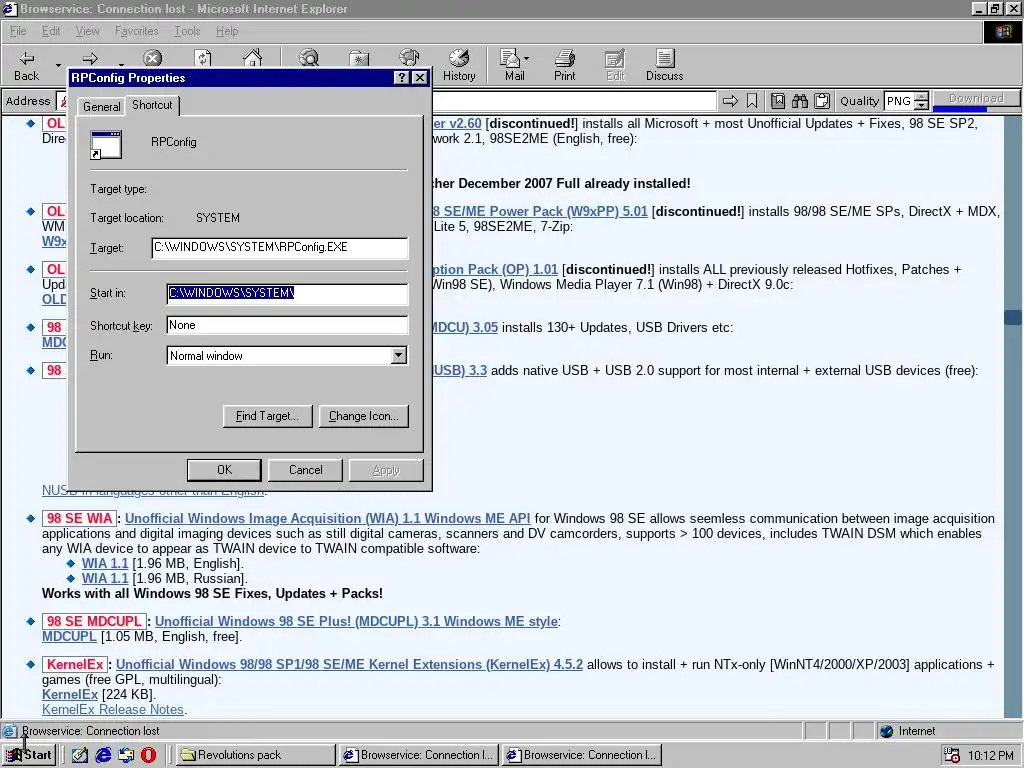1024x768 pixels.
Task: Click the RPConfig shortcut icon in dialog
Action: pos(106,144)
